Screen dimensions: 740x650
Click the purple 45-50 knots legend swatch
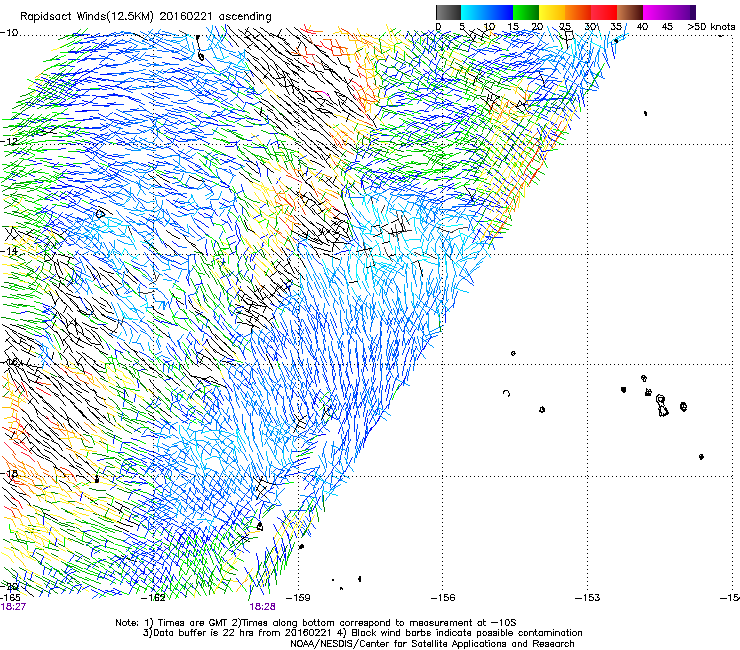(x=682, y=12)
